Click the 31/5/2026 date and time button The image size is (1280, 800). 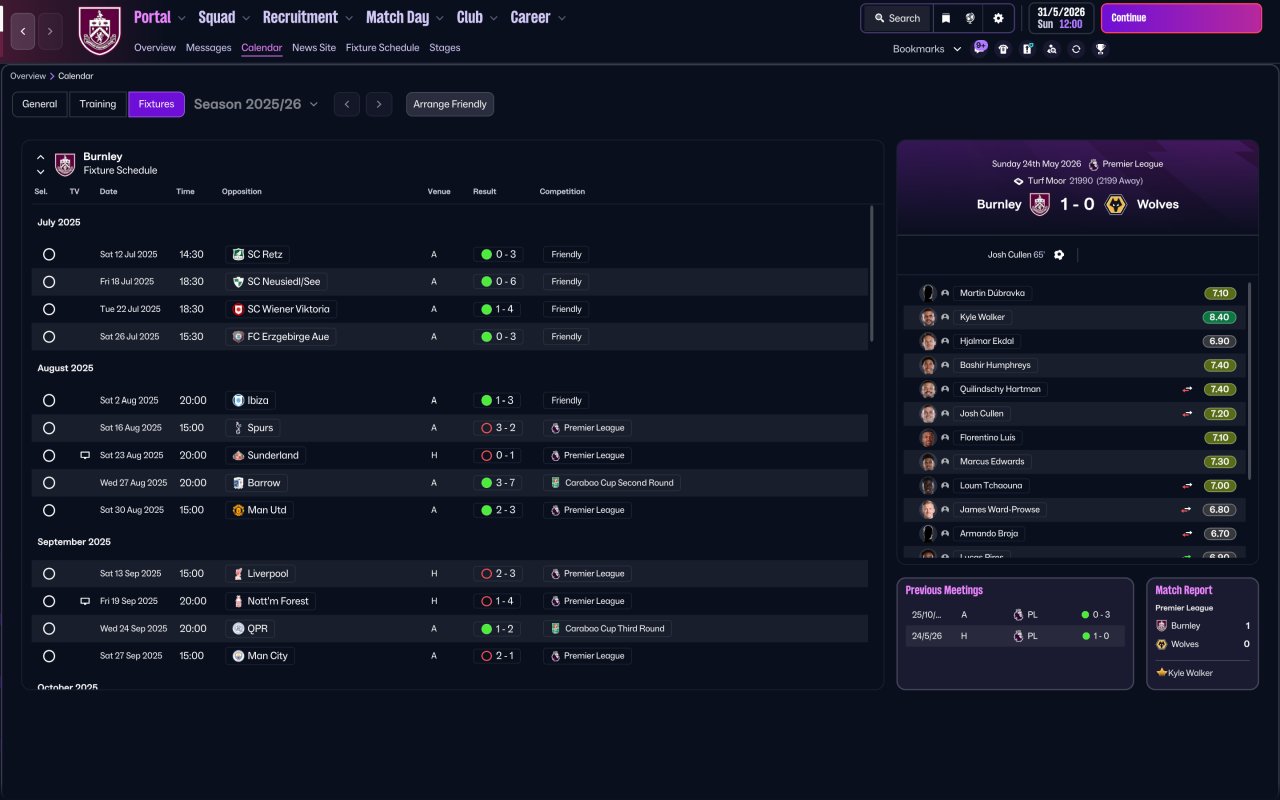click(1060, 18)
